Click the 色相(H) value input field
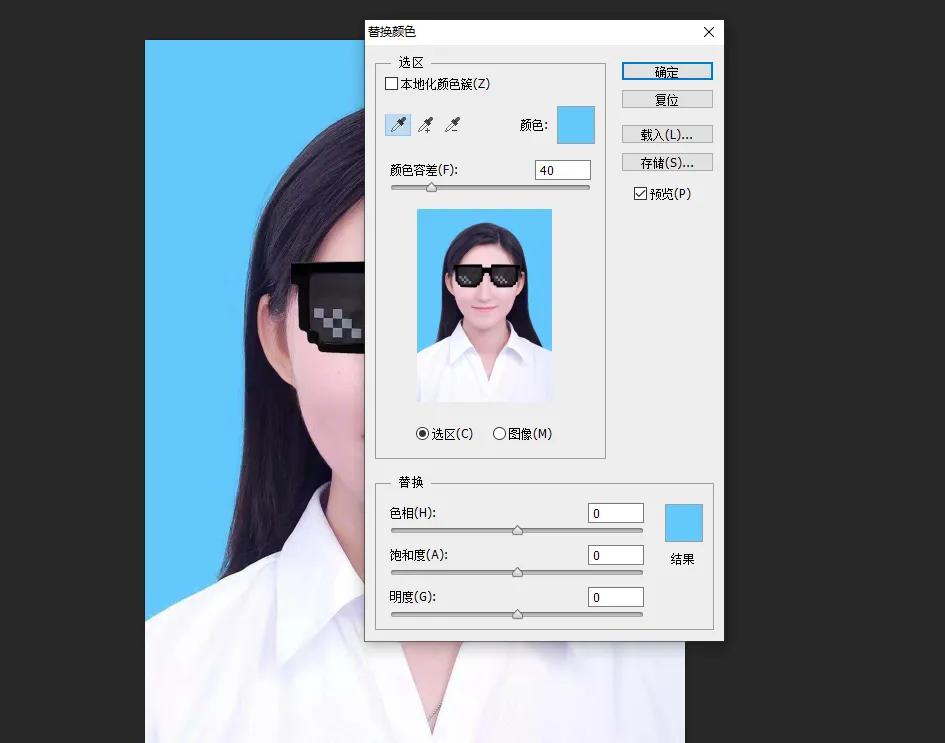The width and height of the screenshot is (945, 743). click(x=615, y=513)
